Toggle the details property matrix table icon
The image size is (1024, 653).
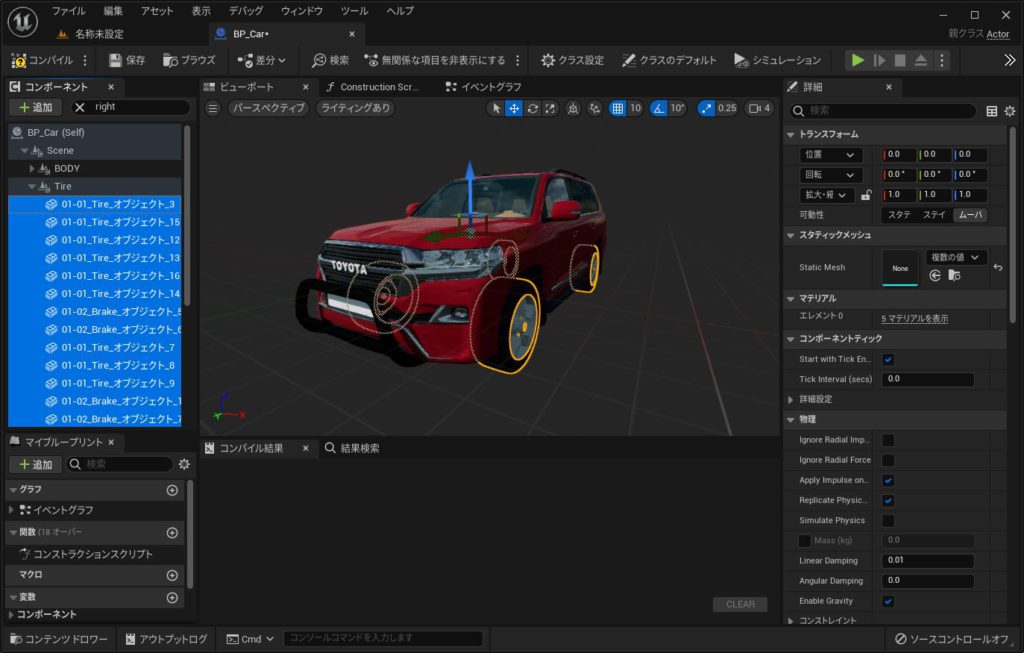[991, 111]
